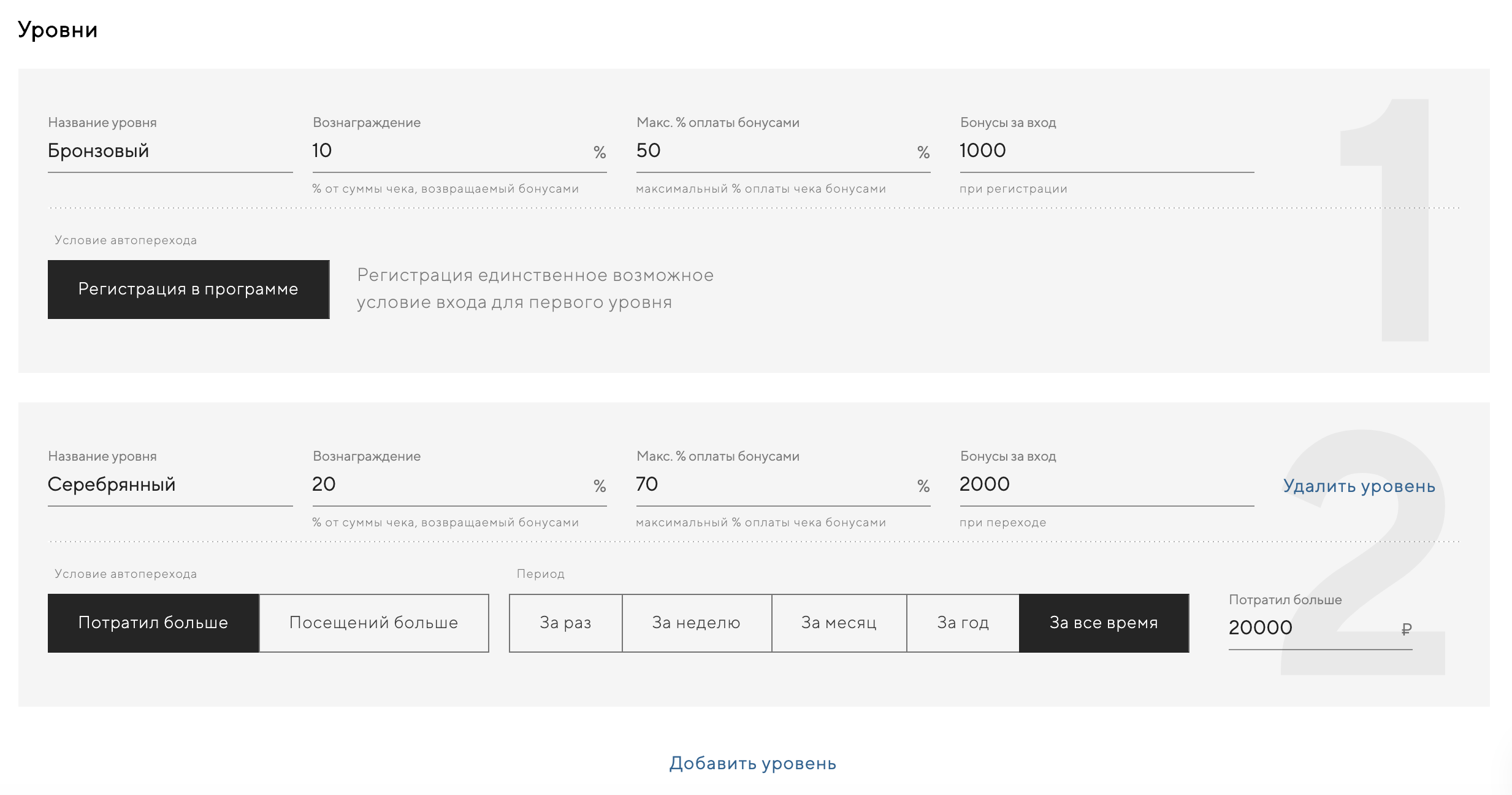
Task: Click ruble sign in spent amount field
Action: tap(1407, 629)
